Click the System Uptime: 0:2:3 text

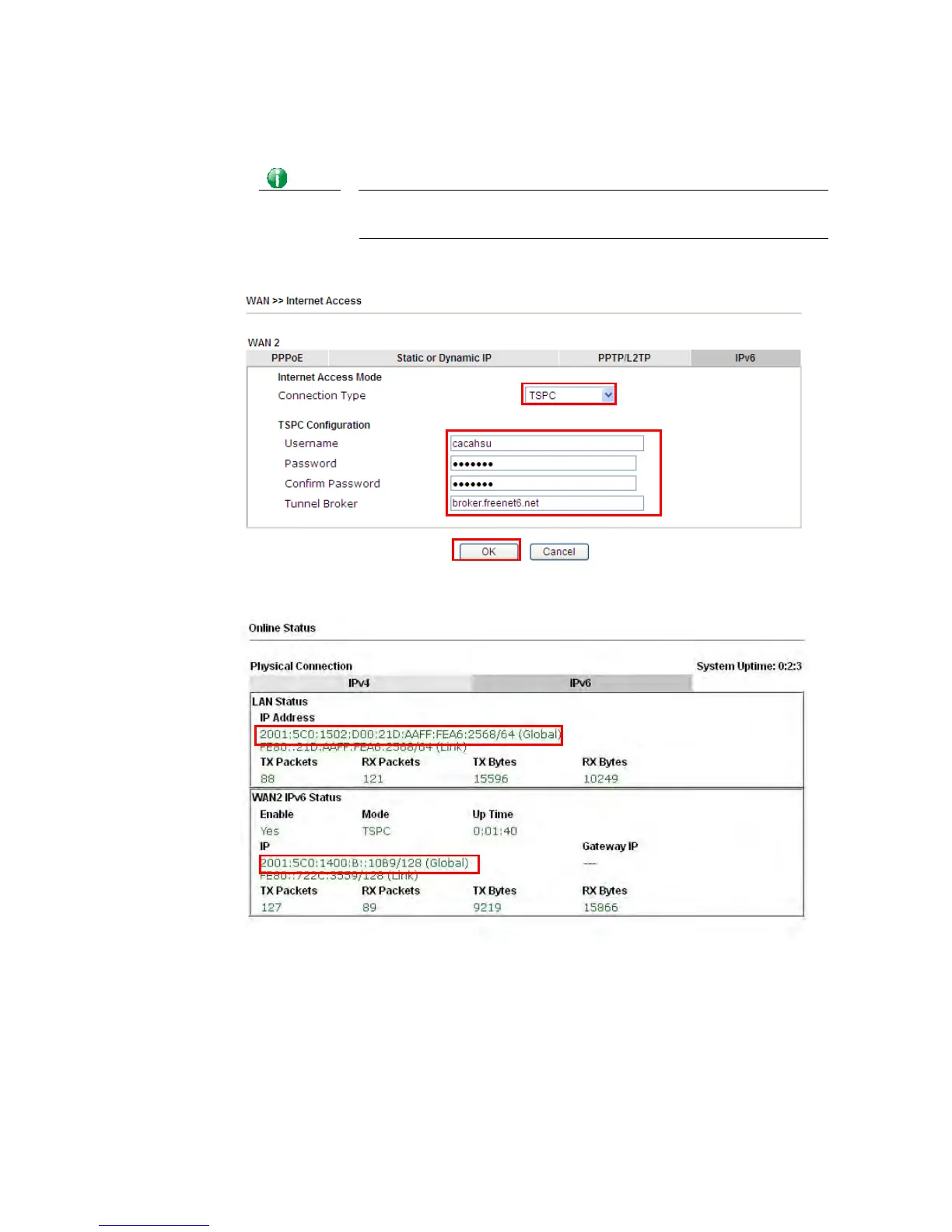[749, 667]
